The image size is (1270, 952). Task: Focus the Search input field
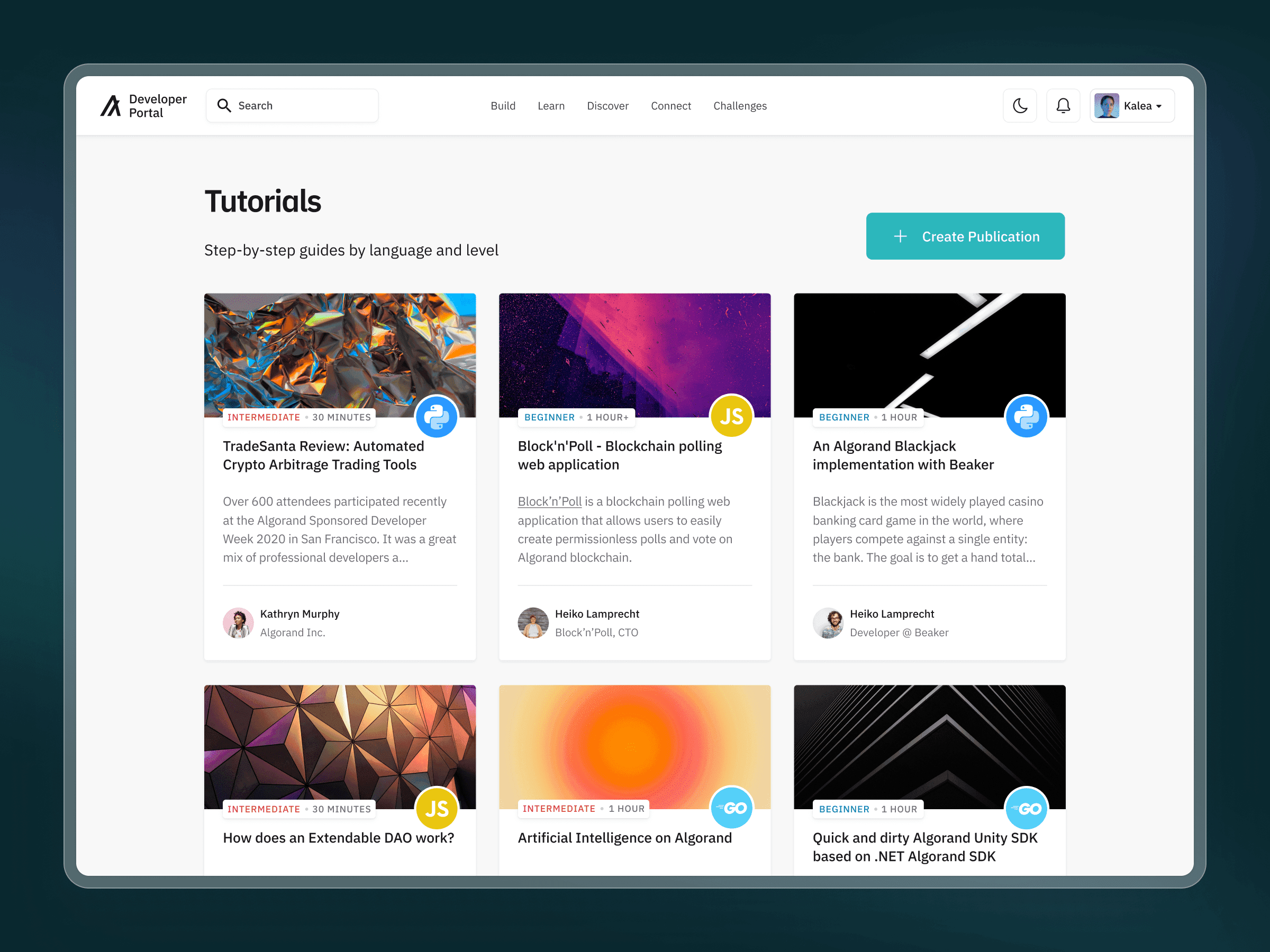[304, 106]
